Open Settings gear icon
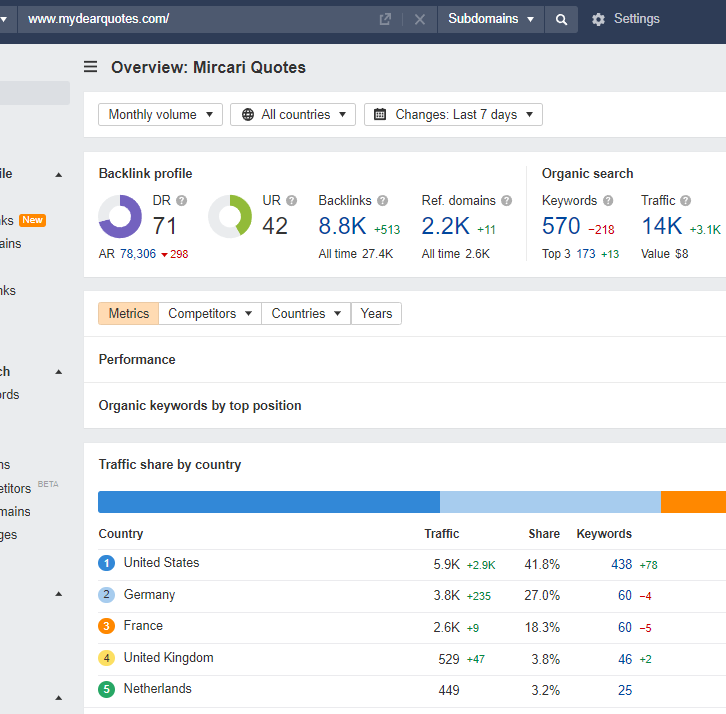This screenshot has height=714, width=726. tap(598, 19)
